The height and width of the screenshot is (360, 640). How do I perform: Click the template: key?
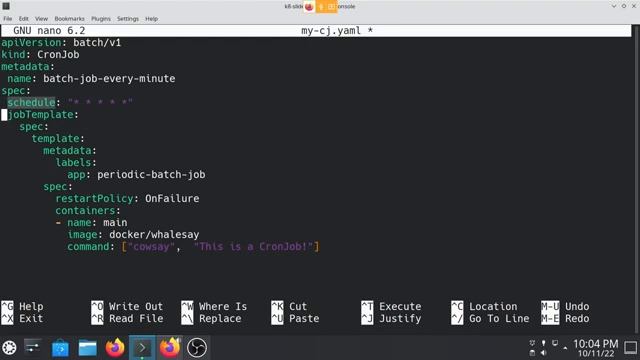(58, 139)
